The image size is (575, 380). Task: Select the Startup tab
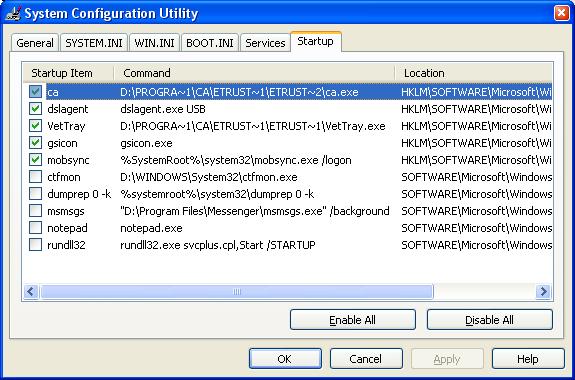click(x=315, y=41)
